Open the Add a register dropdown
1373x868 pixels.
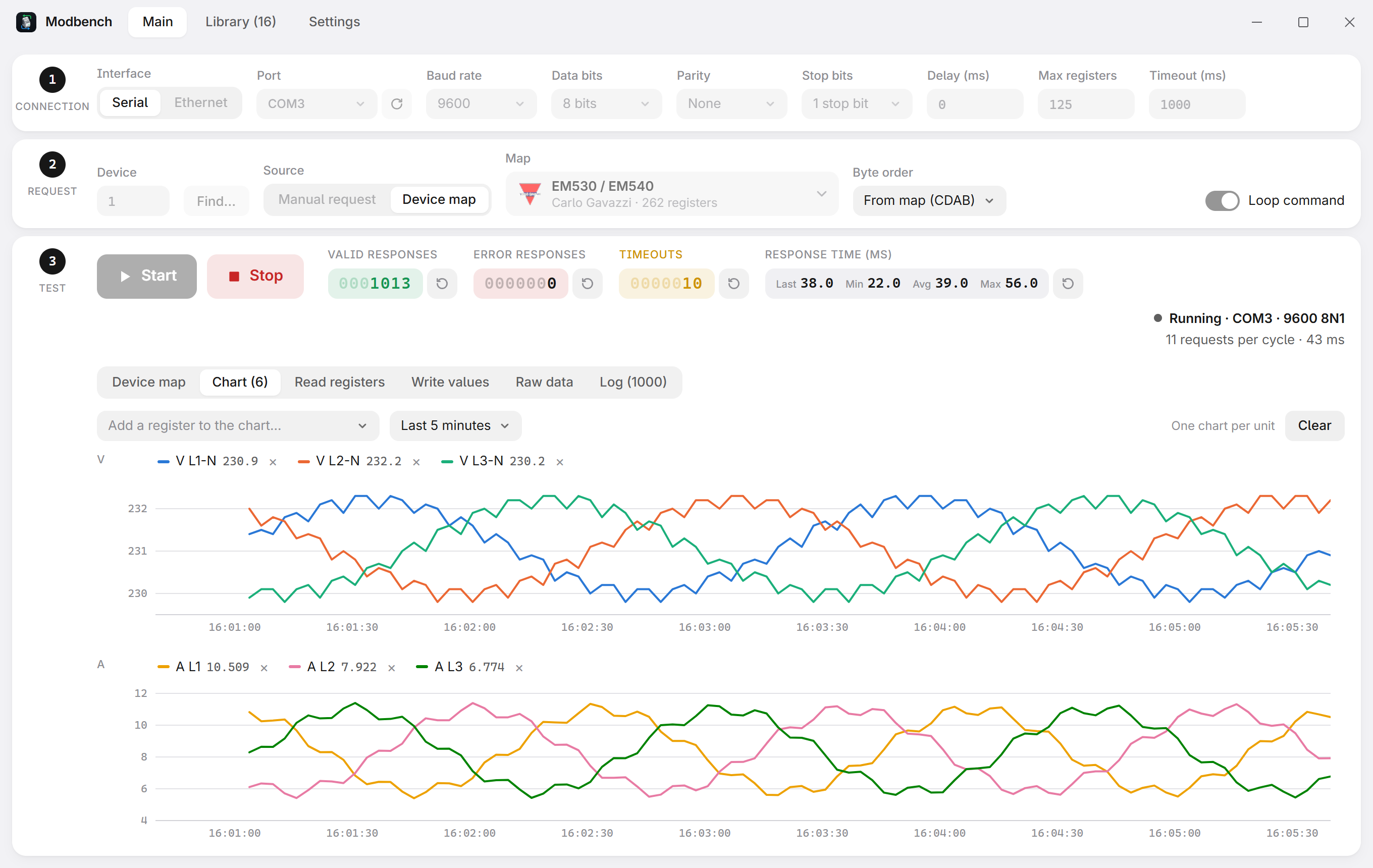click(238, 426)
